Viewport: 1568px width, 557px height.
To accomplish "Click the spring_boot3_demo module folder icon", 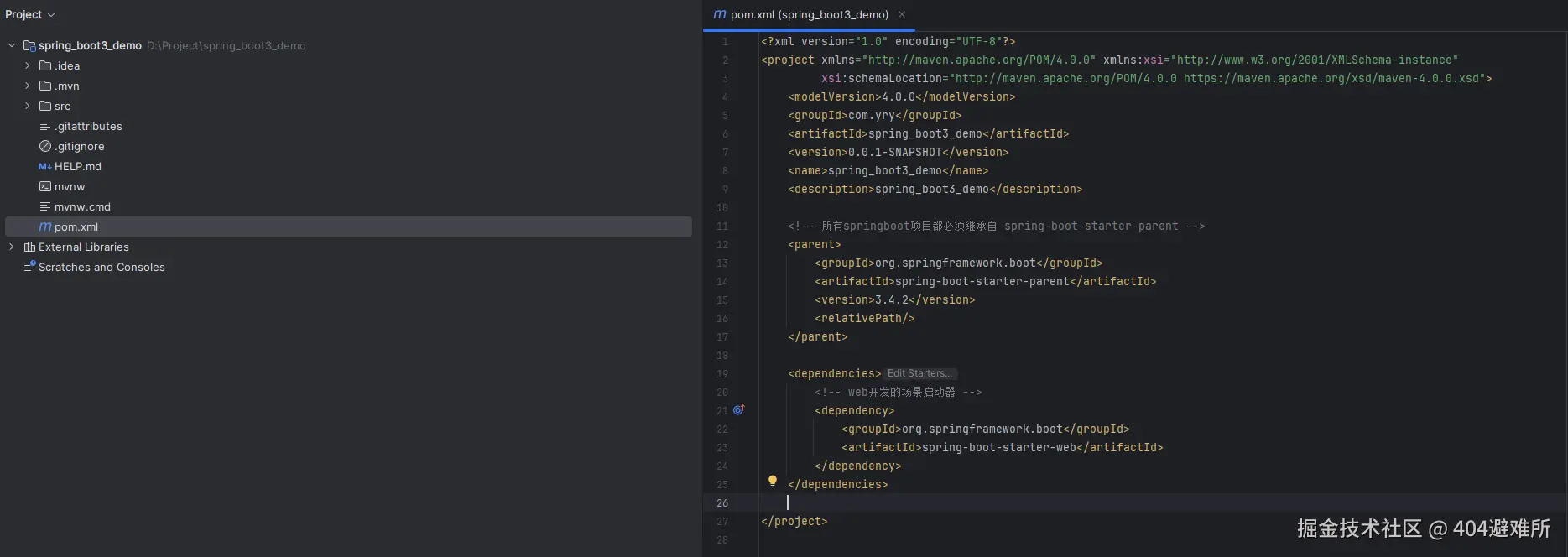I will [x=29, y=45].
